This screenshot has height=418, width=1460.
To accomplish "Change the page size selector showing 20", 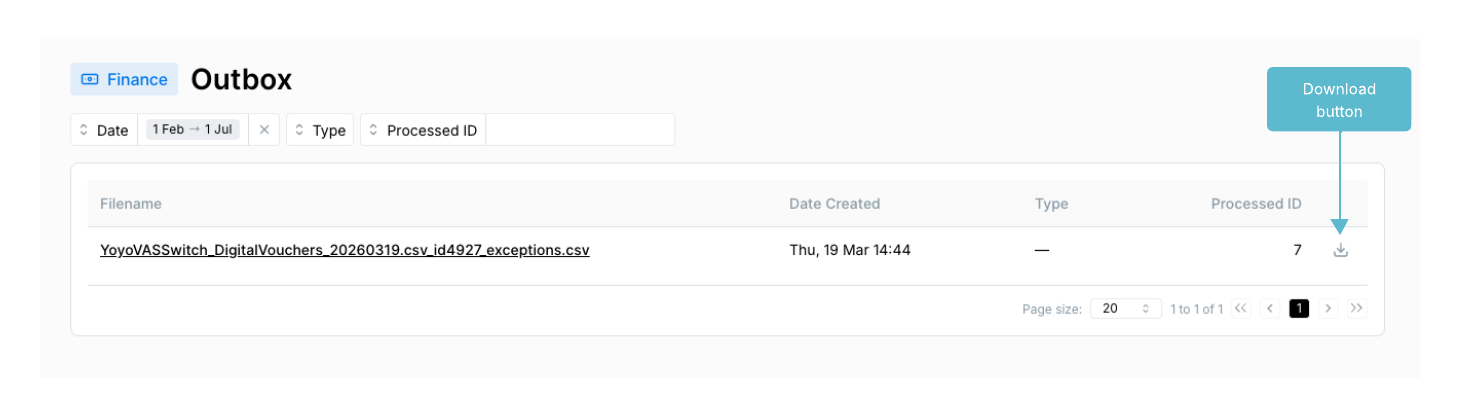I will [x=1126, y=309].
